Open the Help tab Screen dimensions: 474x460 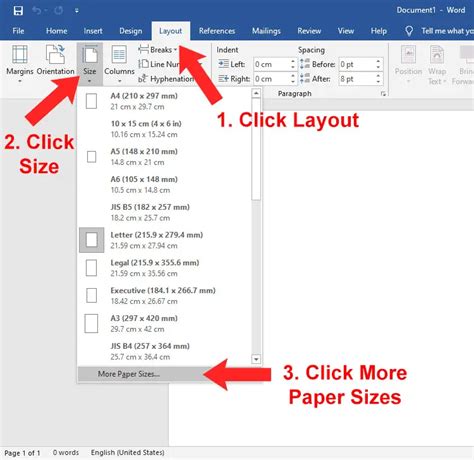point(379,31)
